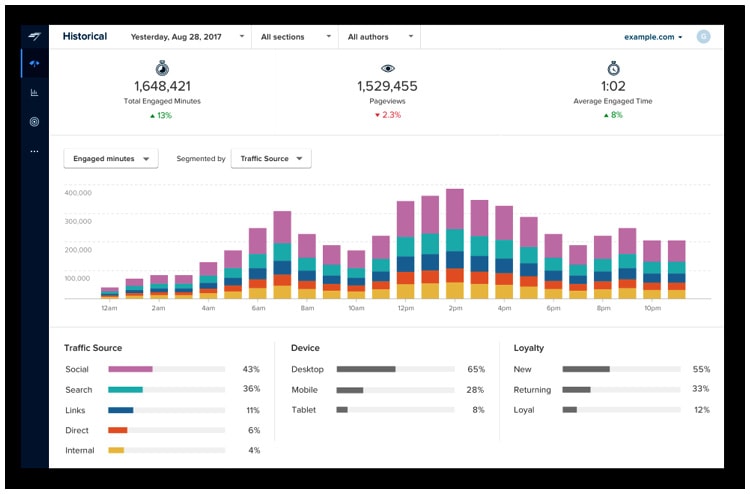Open the more options ellipsis in sidebar
The image size is (750, 494).
point(34,151)
